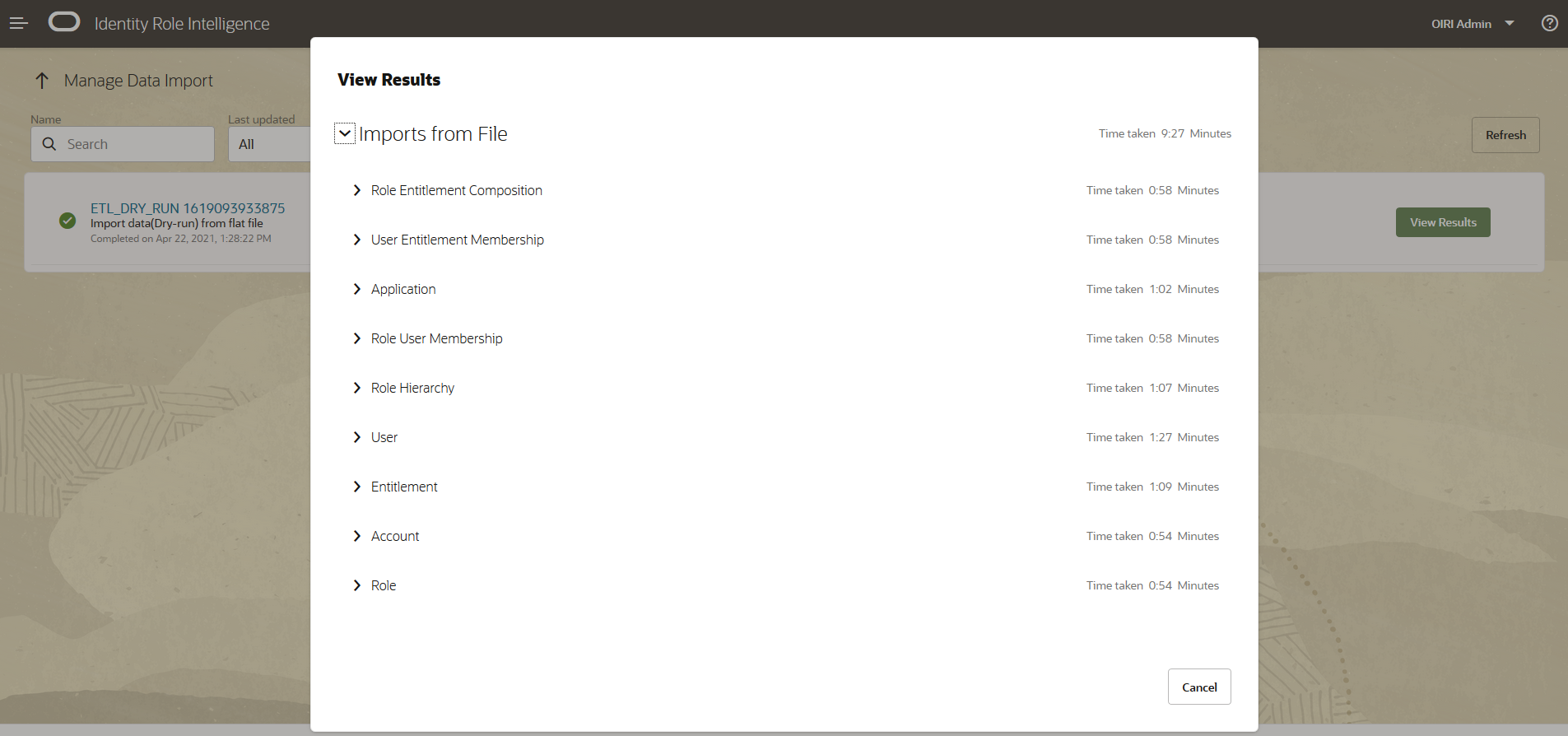Click into the Name search field
Viewport: 1568px width, 736px height.
tap(123, 144)
